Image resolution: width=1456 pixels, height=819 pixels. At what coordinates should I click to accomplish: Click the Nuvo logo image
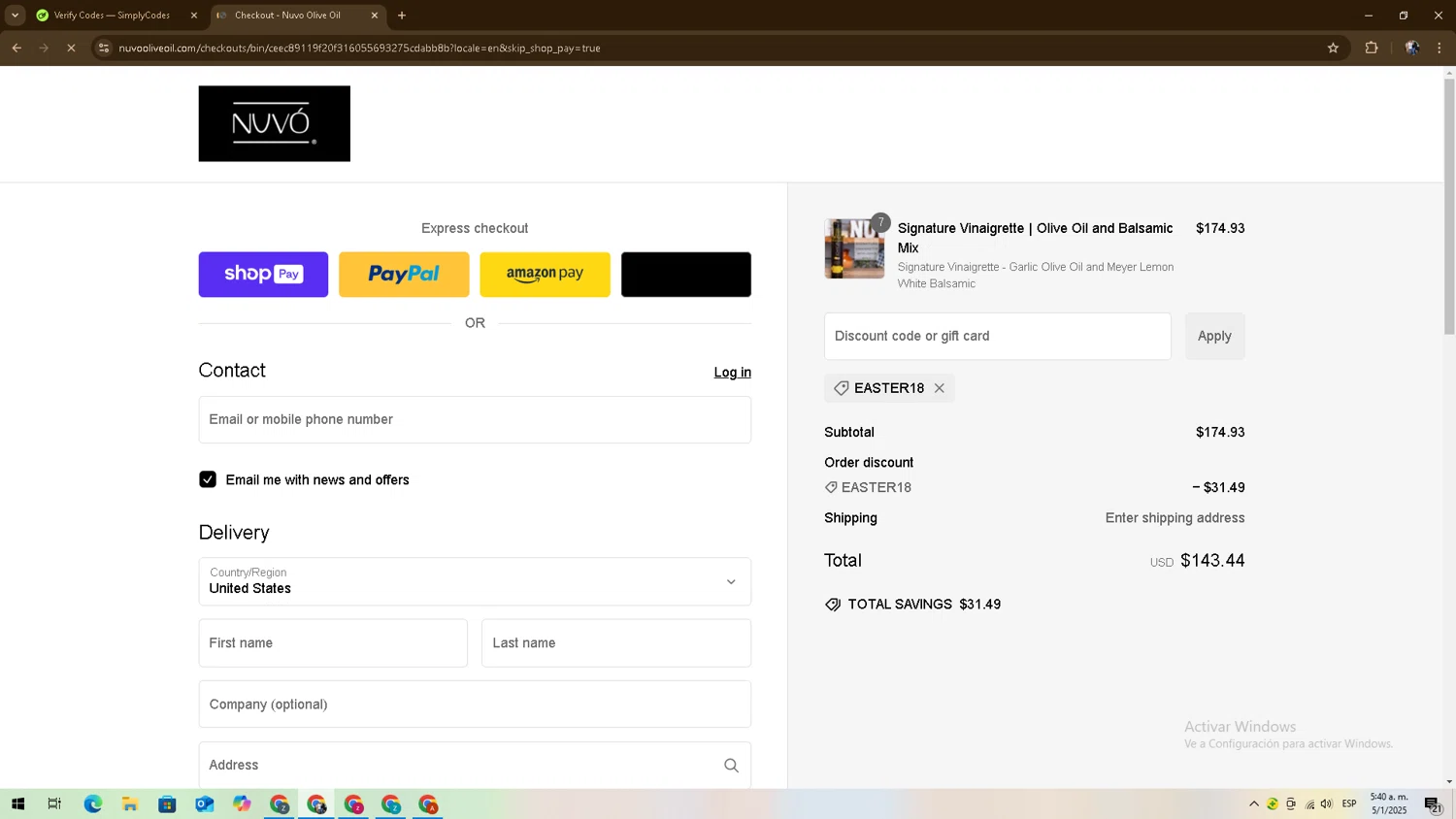275,123
